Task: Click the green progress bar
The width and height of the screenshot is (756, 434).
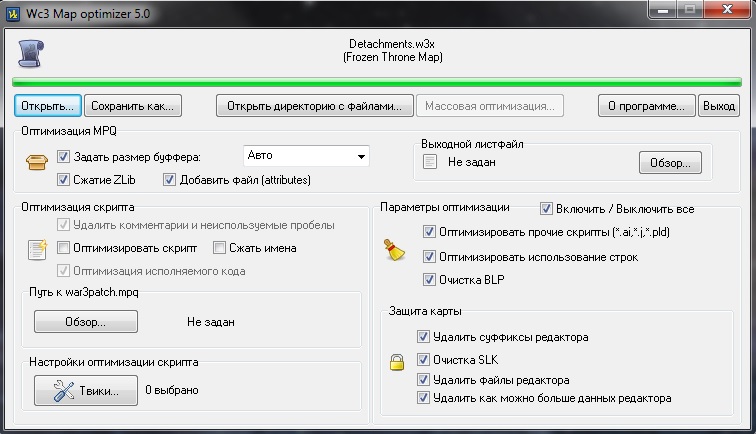Action: pos(377,82)
